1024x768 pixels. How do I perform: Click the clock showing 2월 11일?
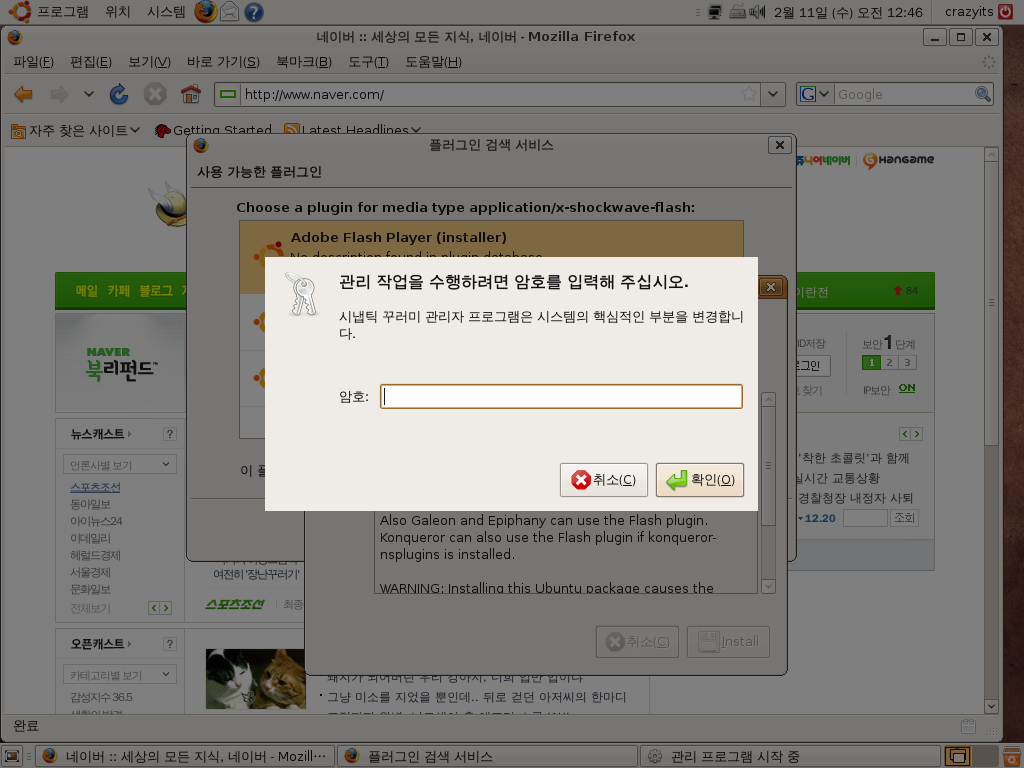click(x=848, y=12)
